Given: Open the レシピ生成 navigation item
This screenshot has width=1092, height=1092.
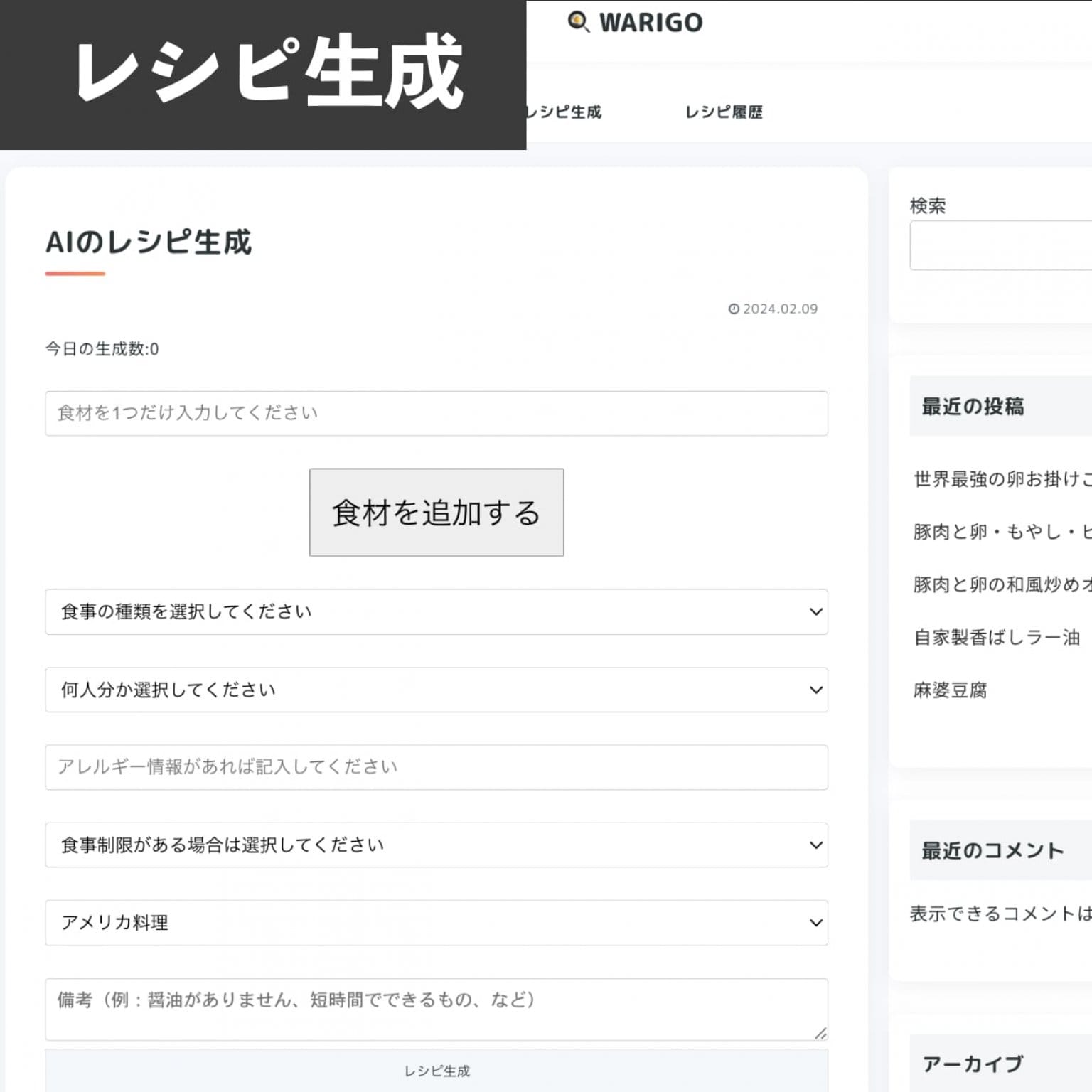Looking at the screenshot, I should [564, 112].
